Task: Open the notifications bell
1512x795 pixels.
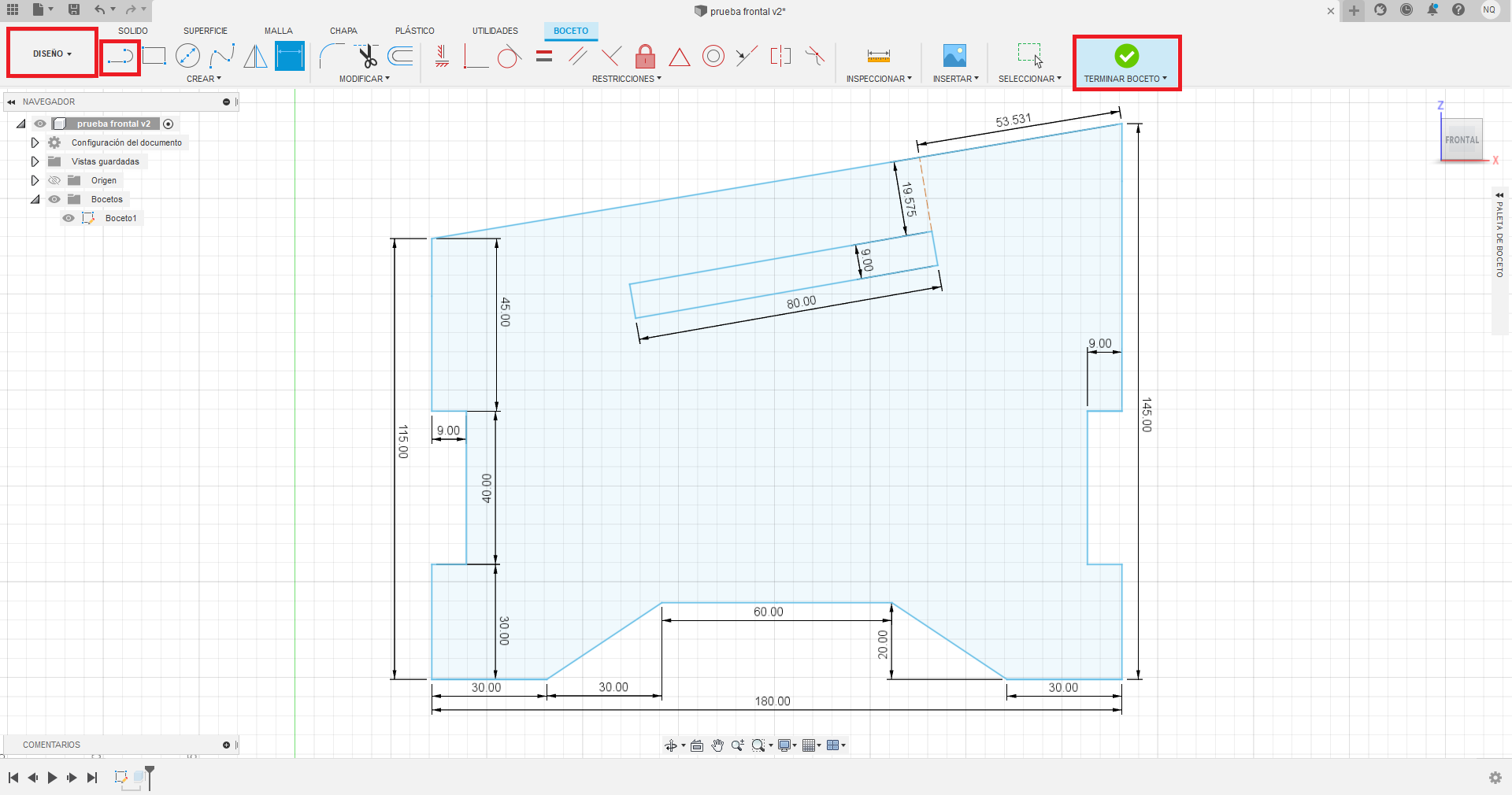Action: point(1432,9)
